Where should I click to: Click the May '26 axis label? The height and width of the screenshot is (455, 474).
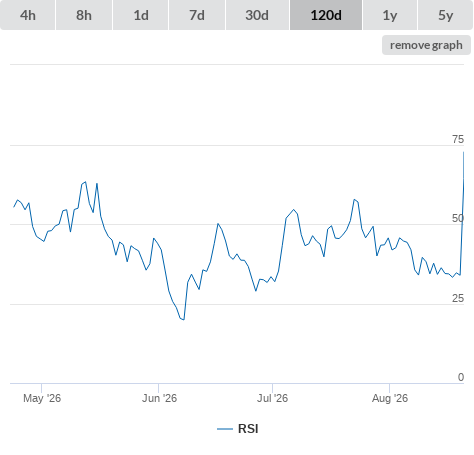[42, 398]
